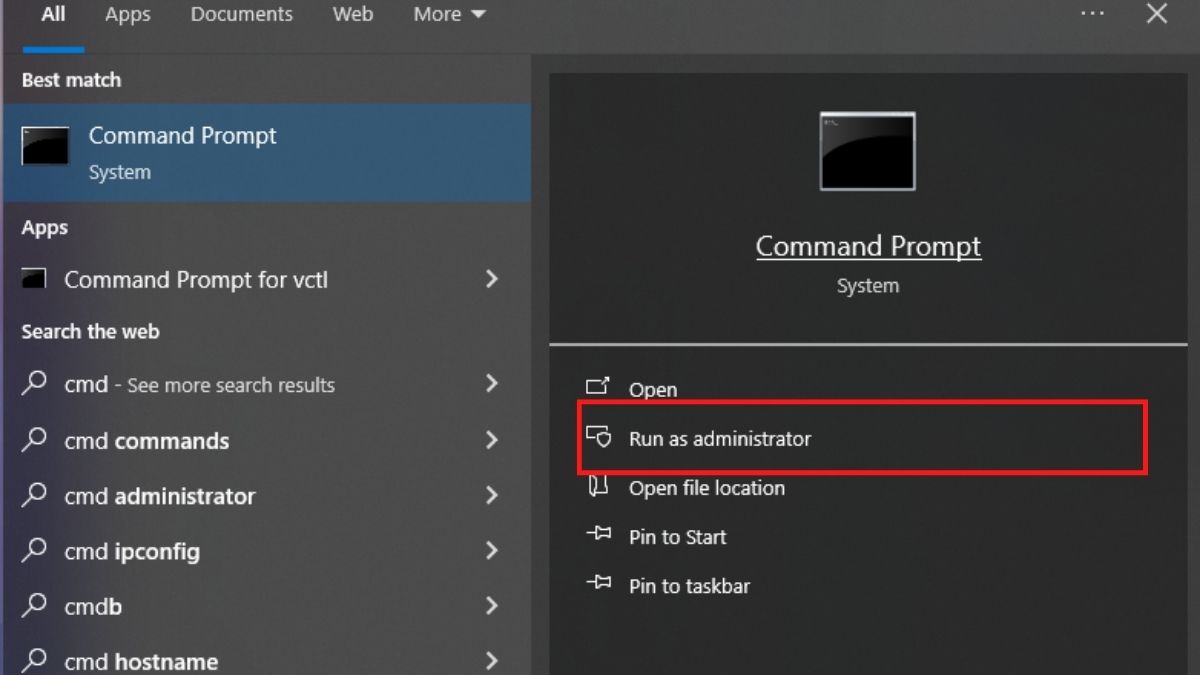The width and height of the screenshot is (1200, 675).
Task: Expand the cmd hostname suggestion arrow
Action: pyautogui.click(x=491, y=659)
